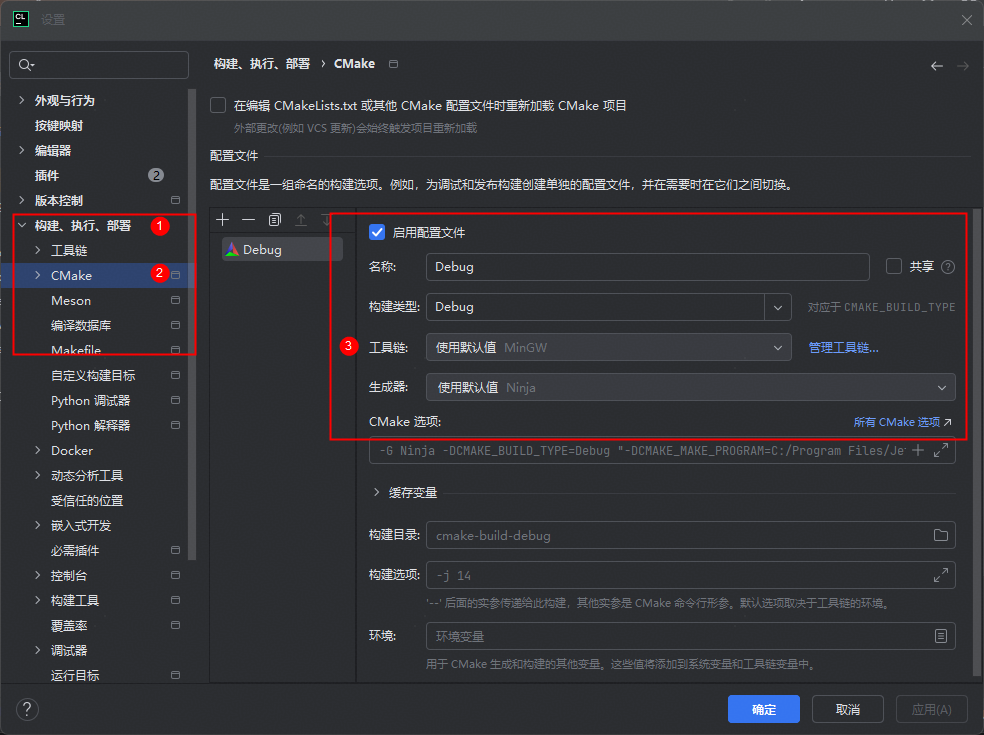
Task: Expand 编辑器 tree node
Action: 22,150
